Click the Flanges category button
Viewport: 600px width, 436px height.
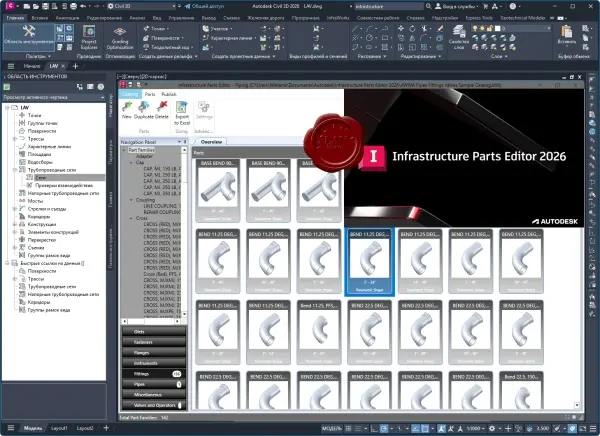tap(154, 353)
